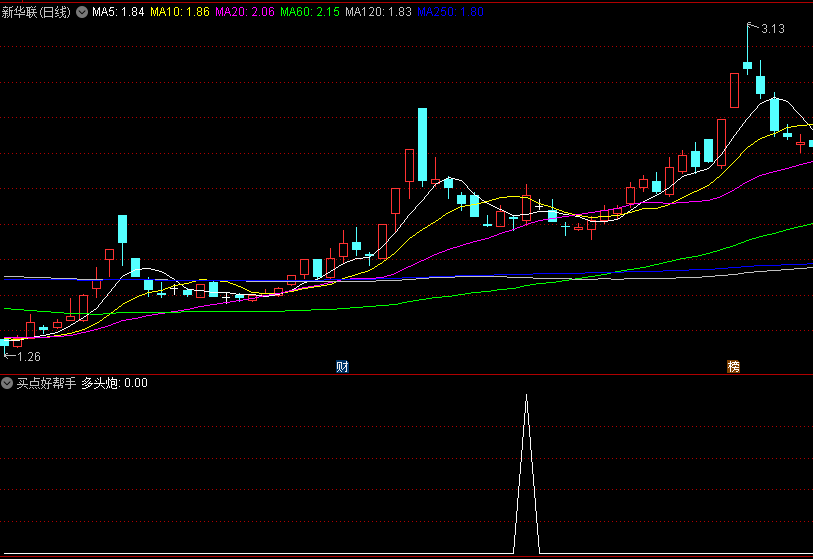This screenshot has width=813, height=559.
Task: Expand the 买点好帮手 indicator dropdown arrow
Action: [7, 383]
